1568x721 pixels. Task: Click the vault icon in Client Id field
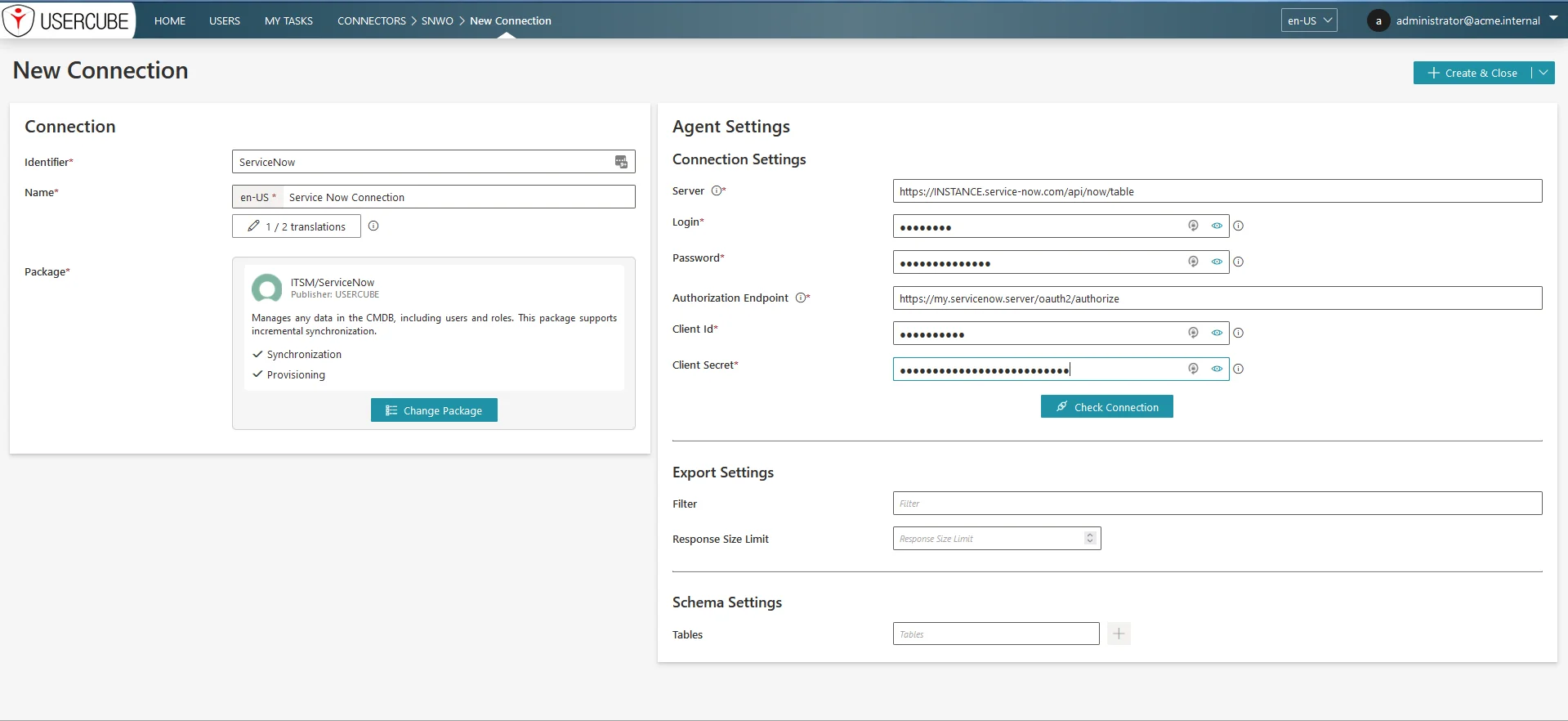point(1193,333)
